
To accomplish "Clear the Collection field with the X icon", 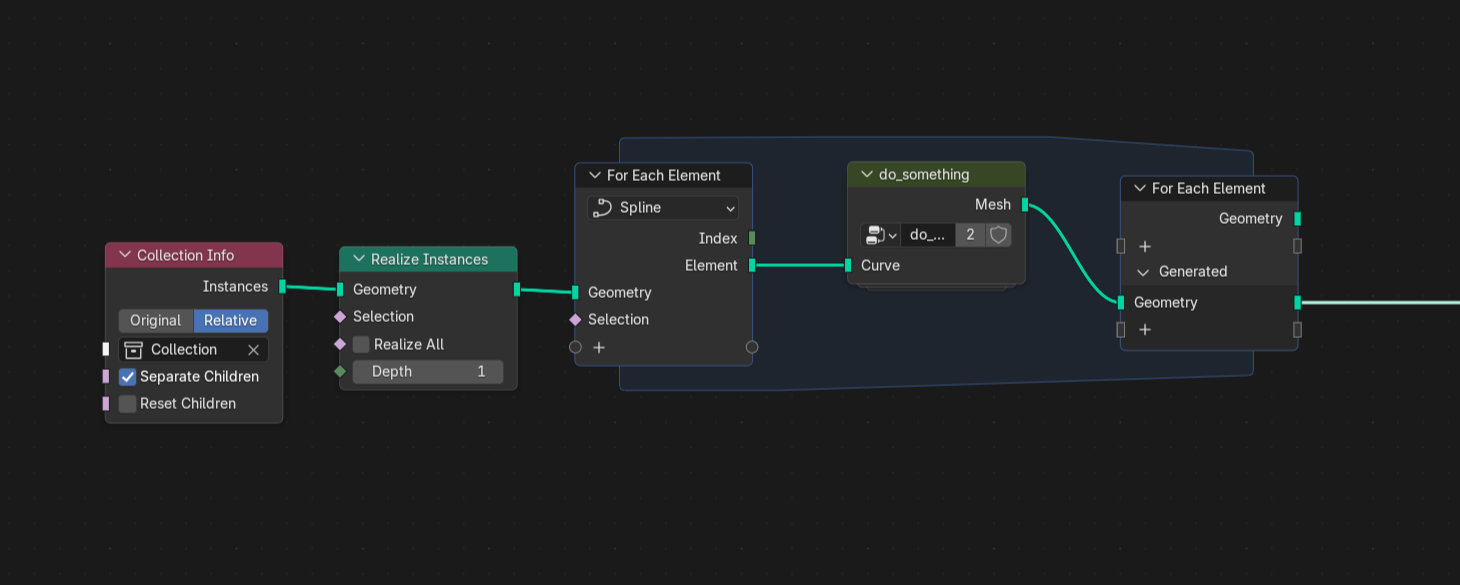I will coord(253,350).
